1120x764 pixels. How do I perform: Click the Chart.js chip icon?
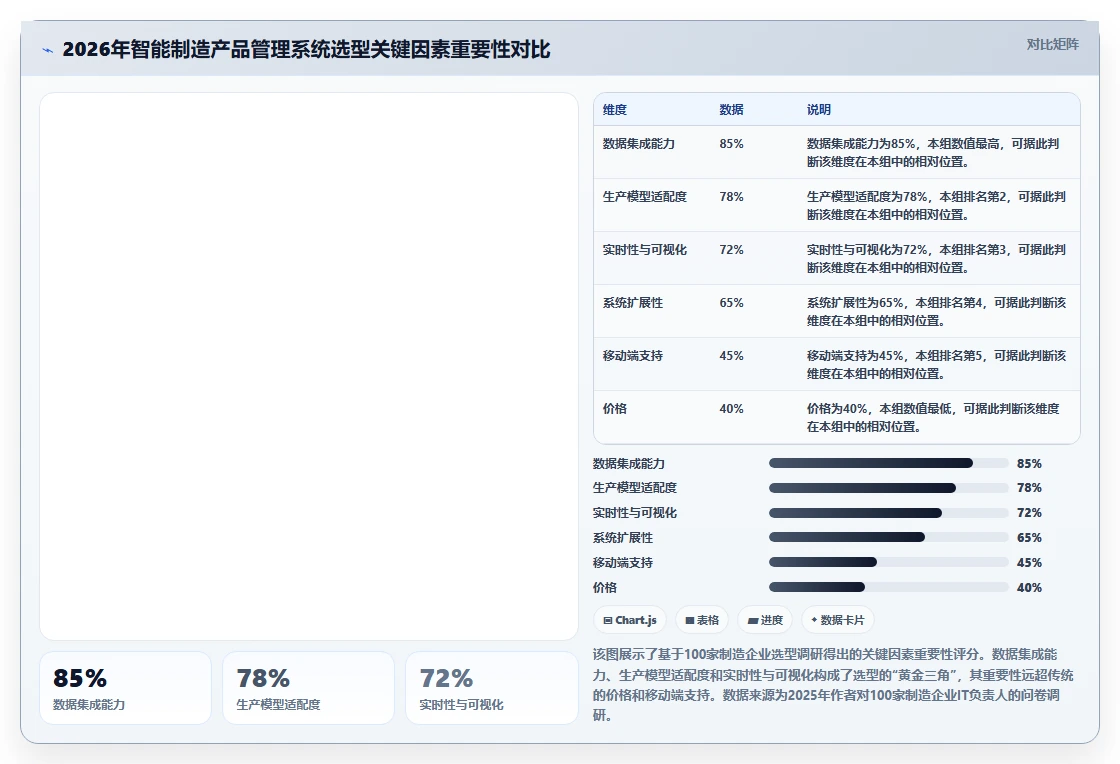608,620
